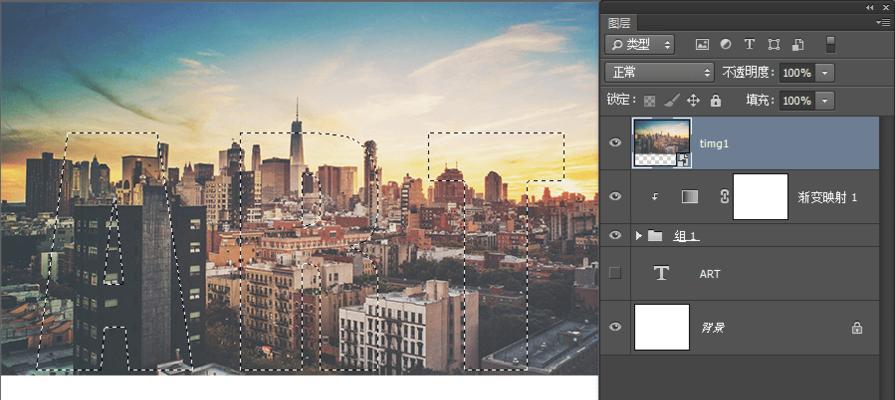This screenshot has width=895, height=400.
Task: Select the ART layer name
Action: [709, 274]
